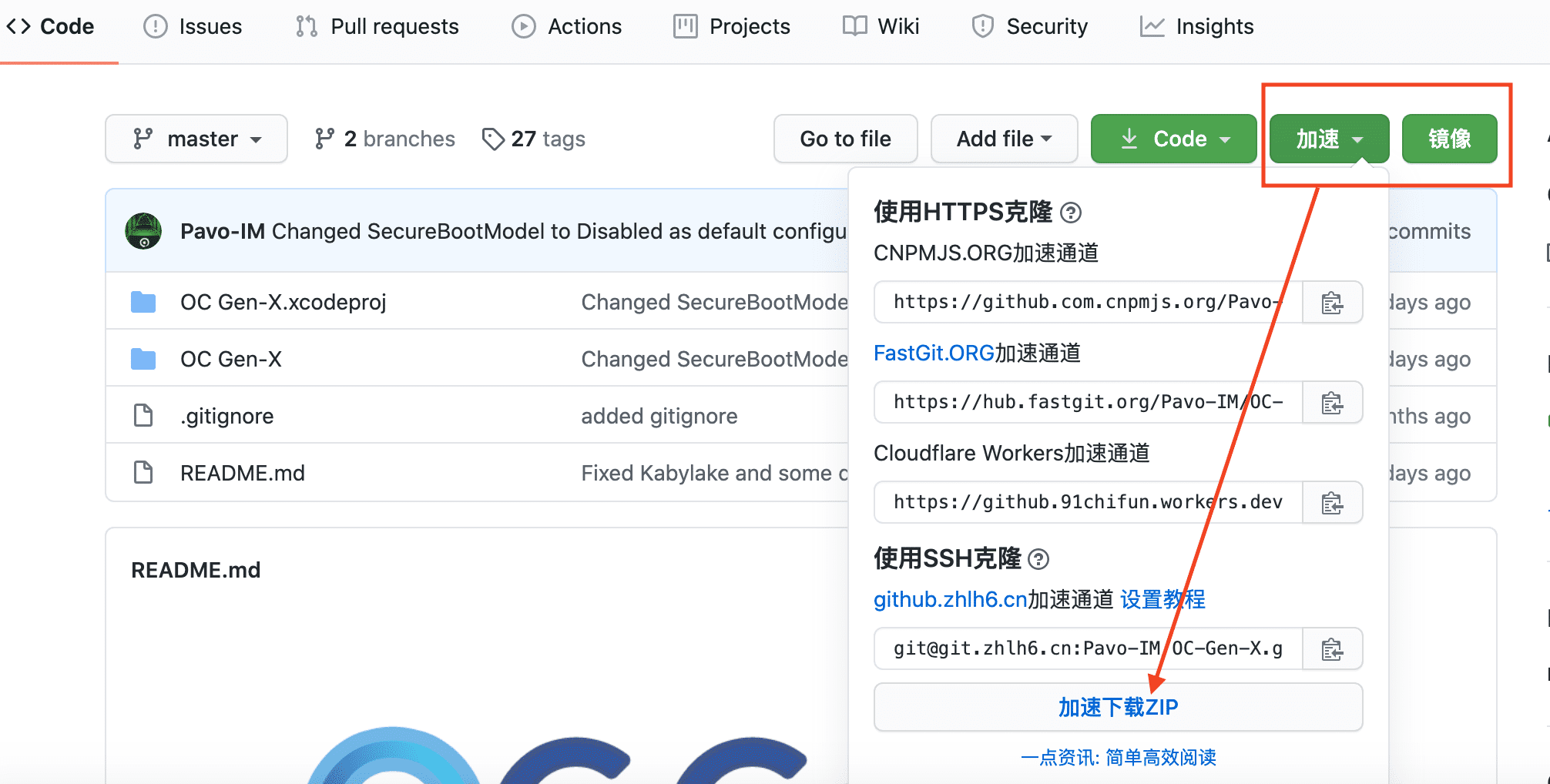The image size is (1550, 784).
Task: Click the README.md heading in preview
Action: [x=196, y=570]
